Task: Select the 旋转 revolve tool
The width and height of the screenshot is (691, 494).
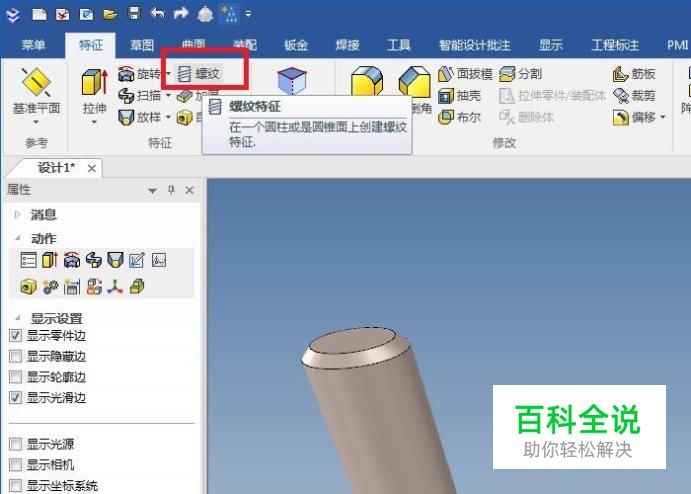Action: click(139, 74)
